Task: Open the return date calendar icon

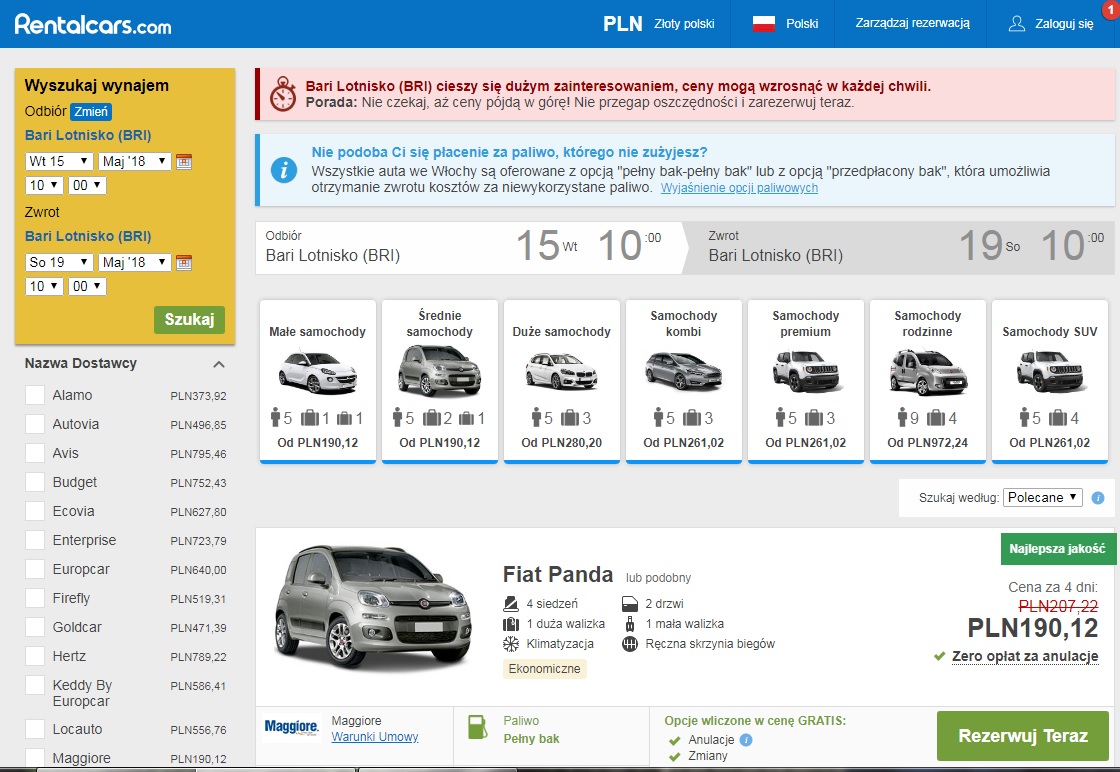Action: pyautogui.click(x=184, y=262)
